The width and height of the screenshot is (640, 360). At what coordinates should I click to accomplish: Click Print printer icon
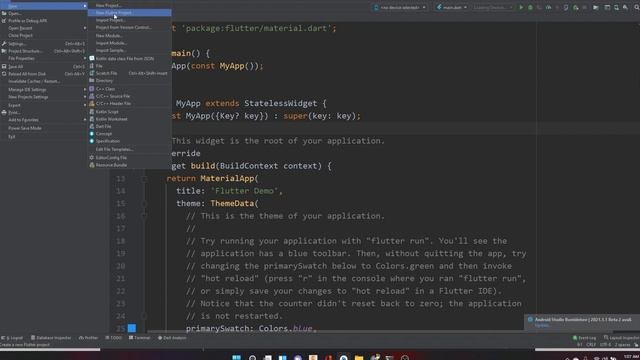pyautogui.click(x=4, y=112)
